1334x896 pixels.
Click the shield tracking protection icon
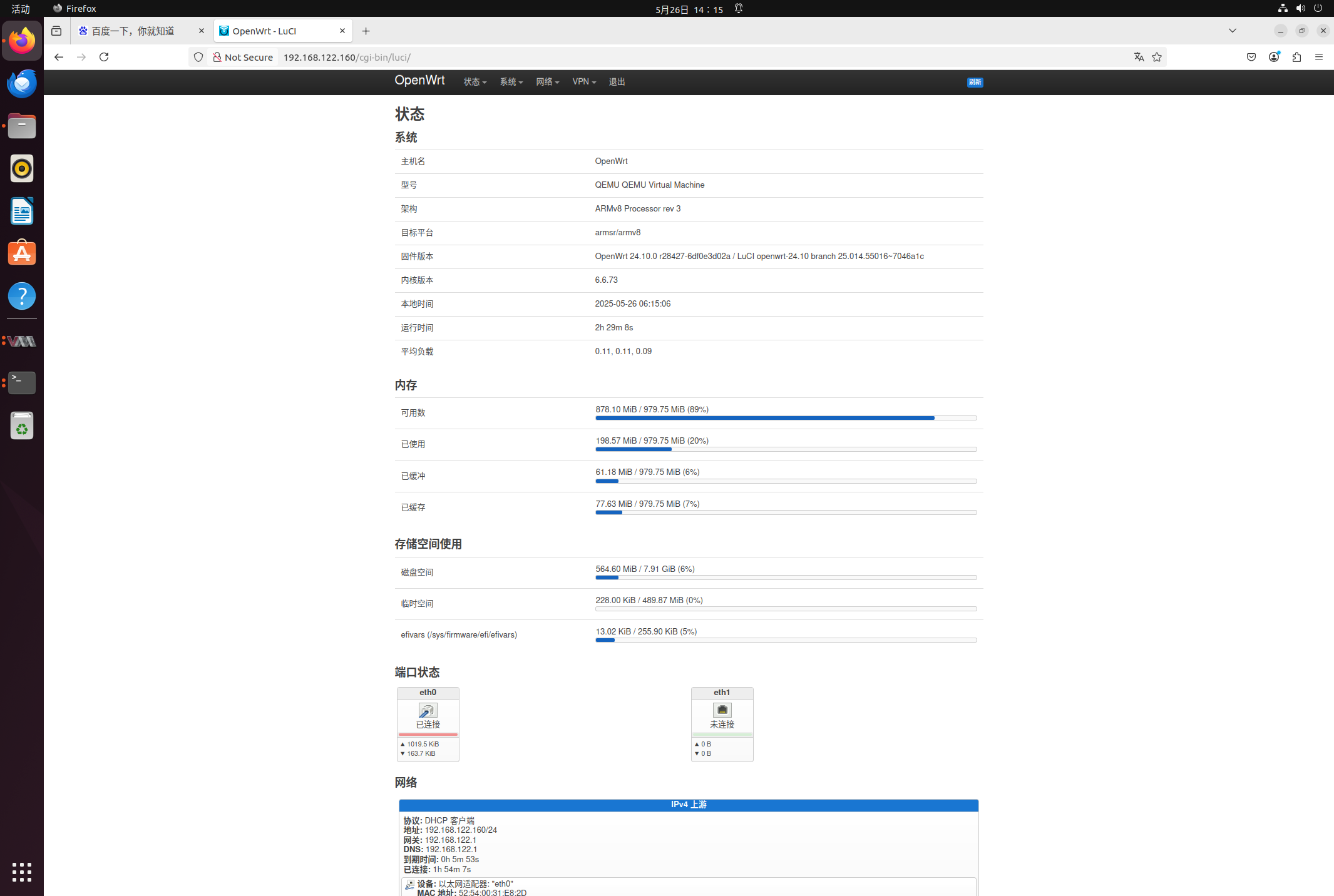click(x=198, y=57)
